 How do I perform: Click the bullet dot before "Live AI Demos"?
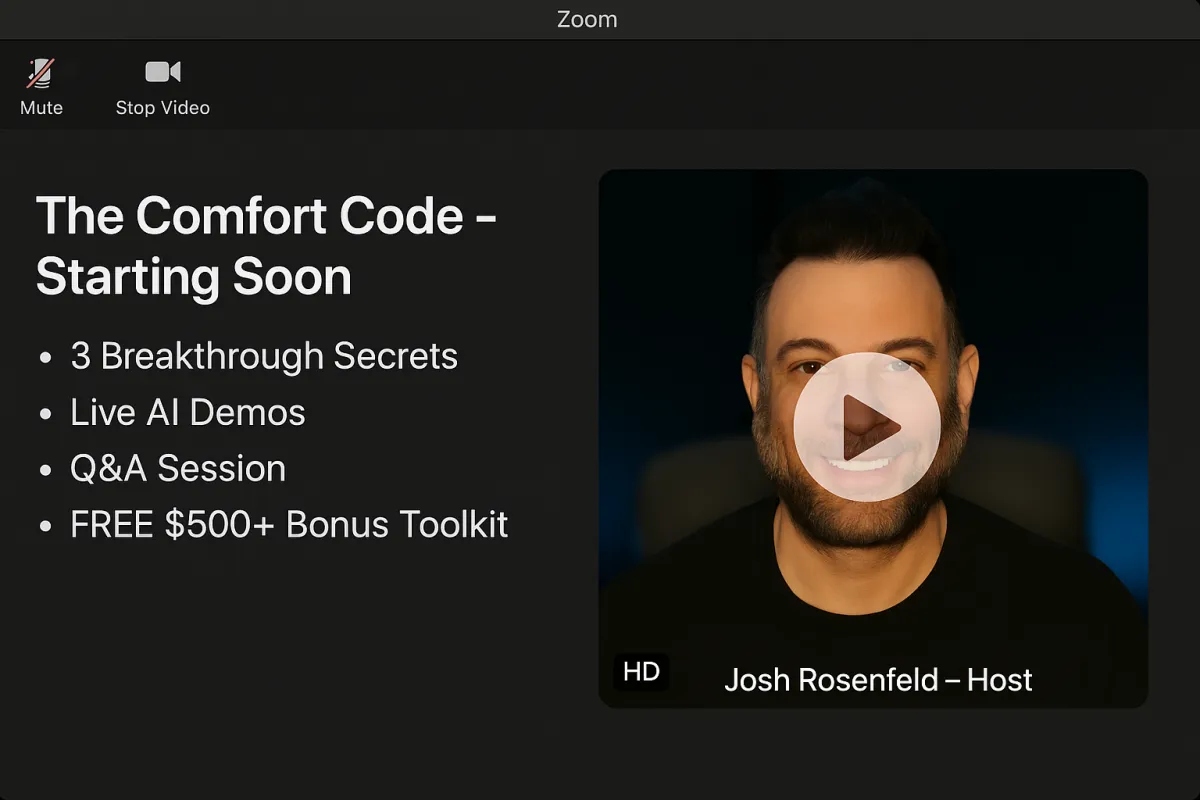tap(45, 414)
